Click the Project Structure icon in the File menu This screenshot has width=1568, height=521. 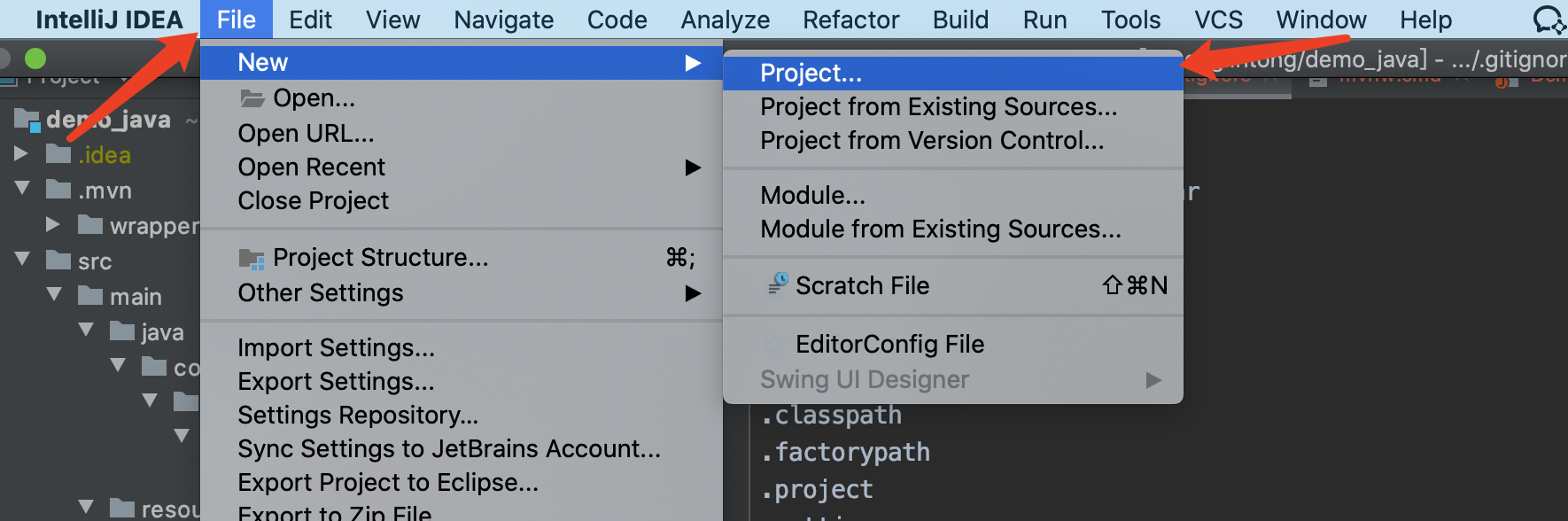pyautogui.click(x=252, y=259)
